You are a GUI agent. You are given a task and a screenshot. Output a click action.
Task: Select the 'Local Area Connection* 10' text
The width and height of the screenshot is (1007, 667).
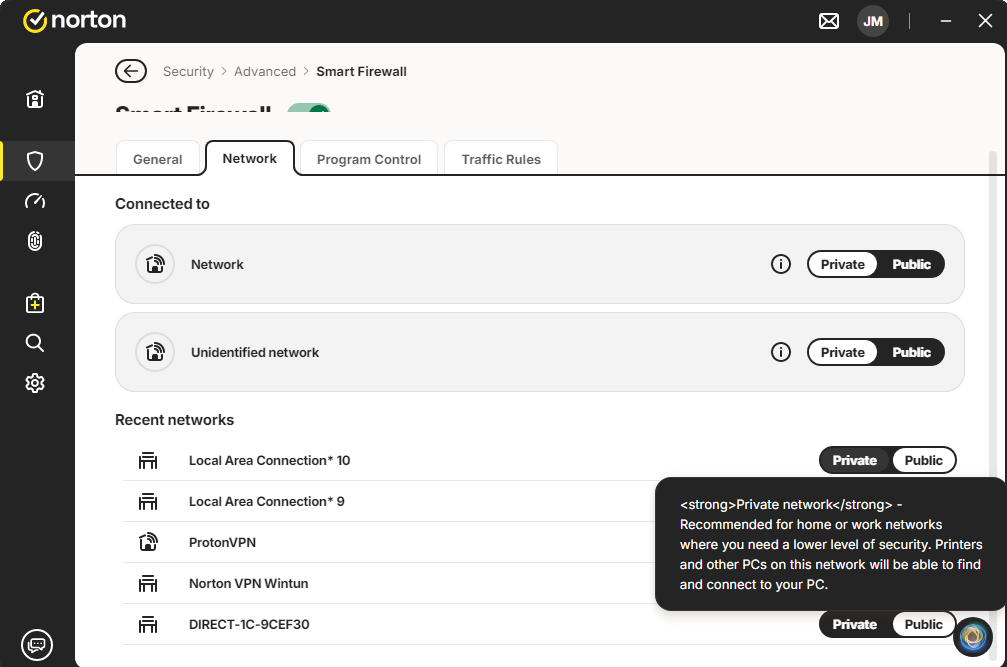click(269, 460)
